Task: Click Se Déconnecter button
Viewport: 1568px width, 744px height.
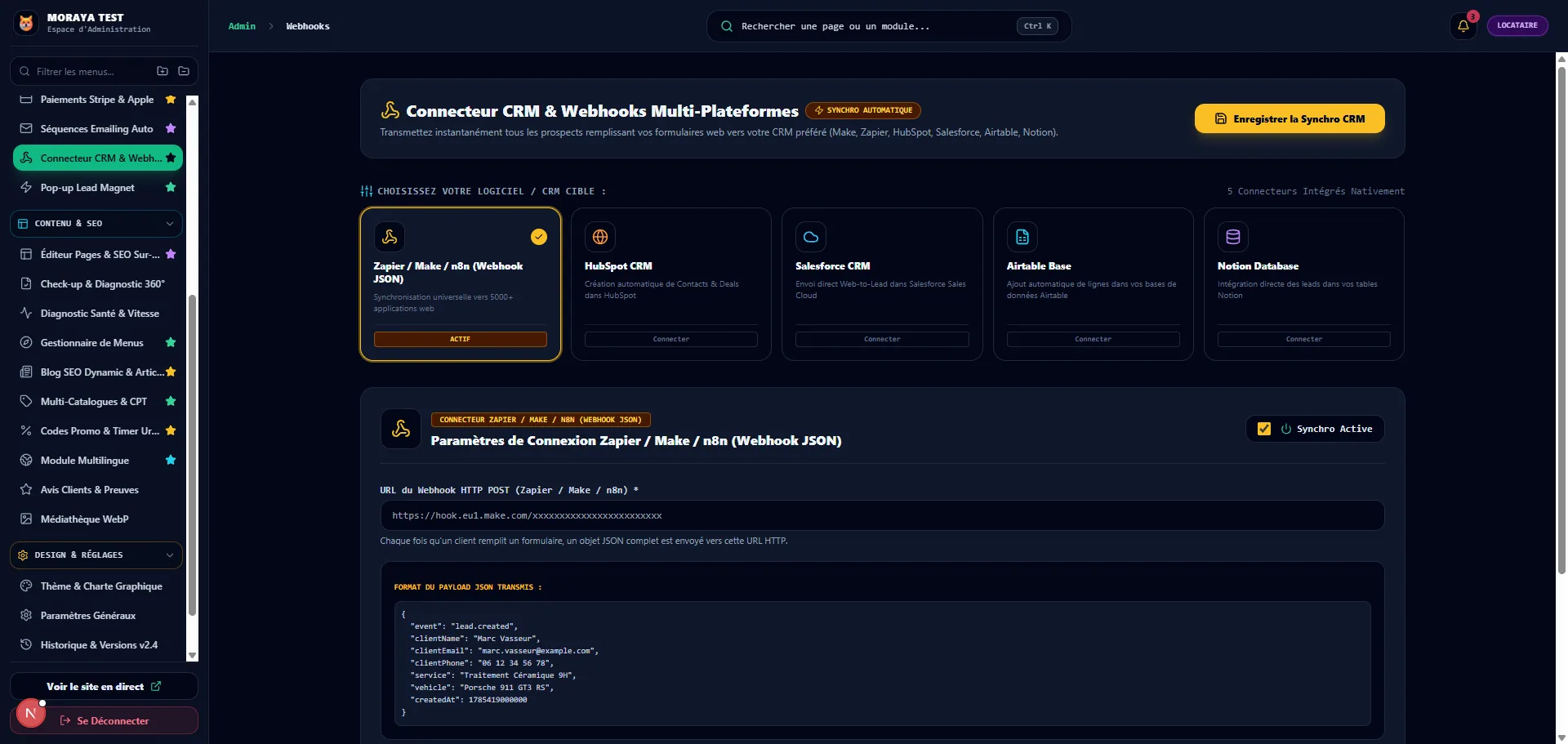Action: (104, 721)
